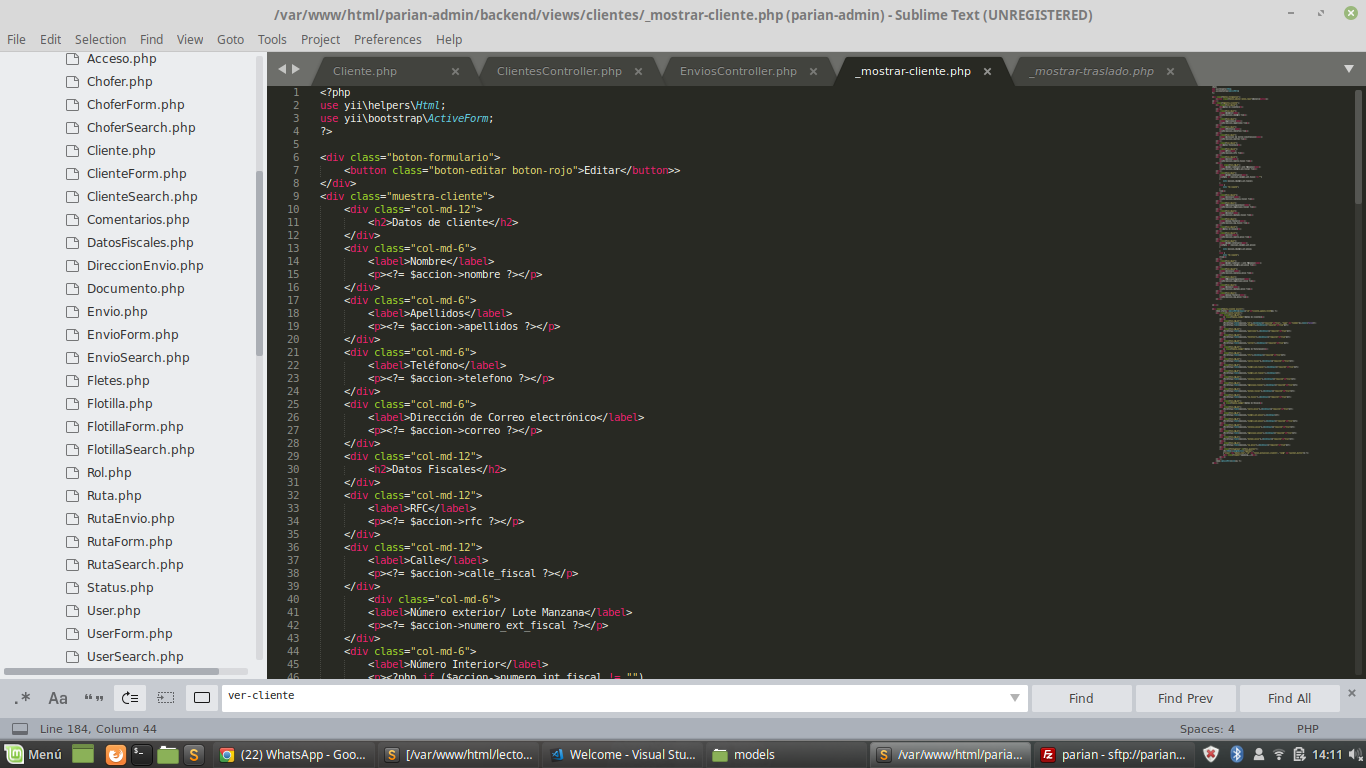The image size is (1366, 768).
Task: Go to previous tab using left arrow
Action: [x=282, y=69]
